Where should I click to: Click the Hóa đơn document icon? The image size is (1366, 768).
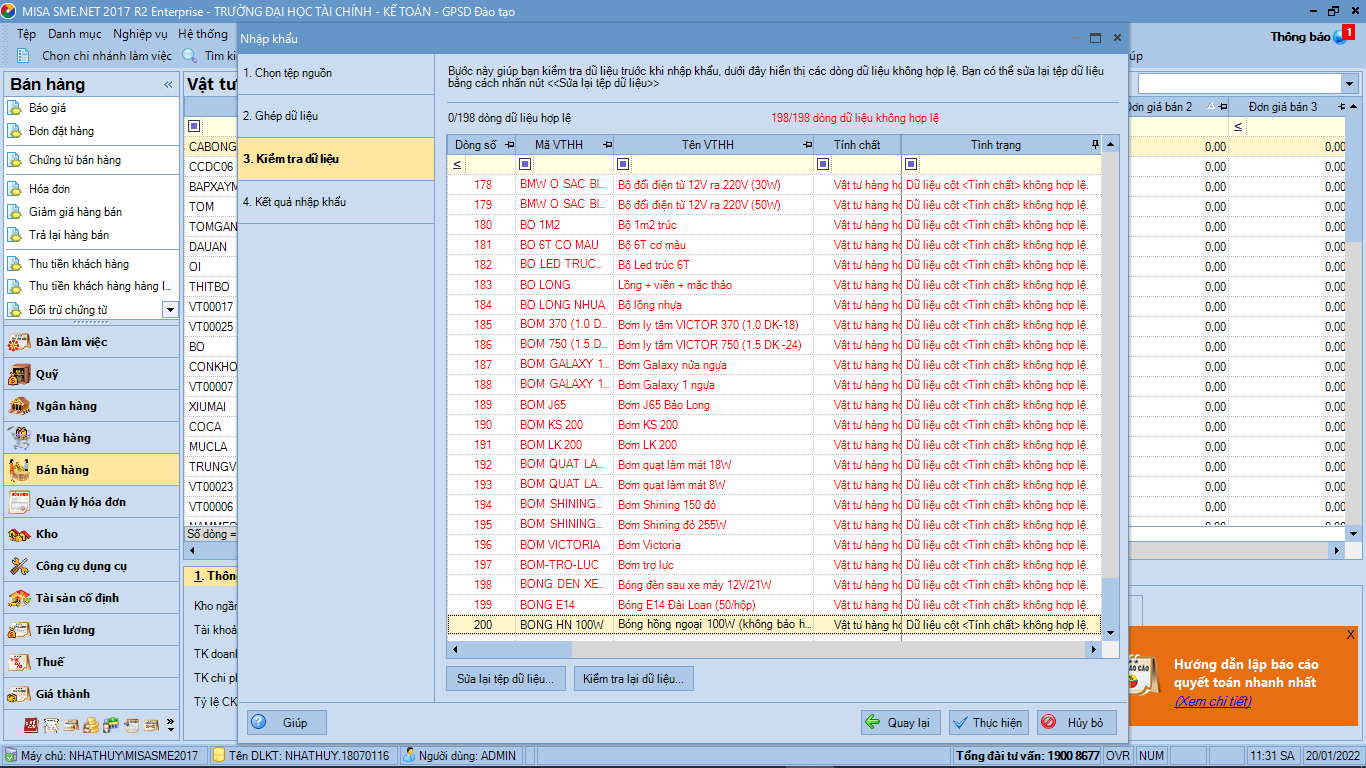[15, 189]
